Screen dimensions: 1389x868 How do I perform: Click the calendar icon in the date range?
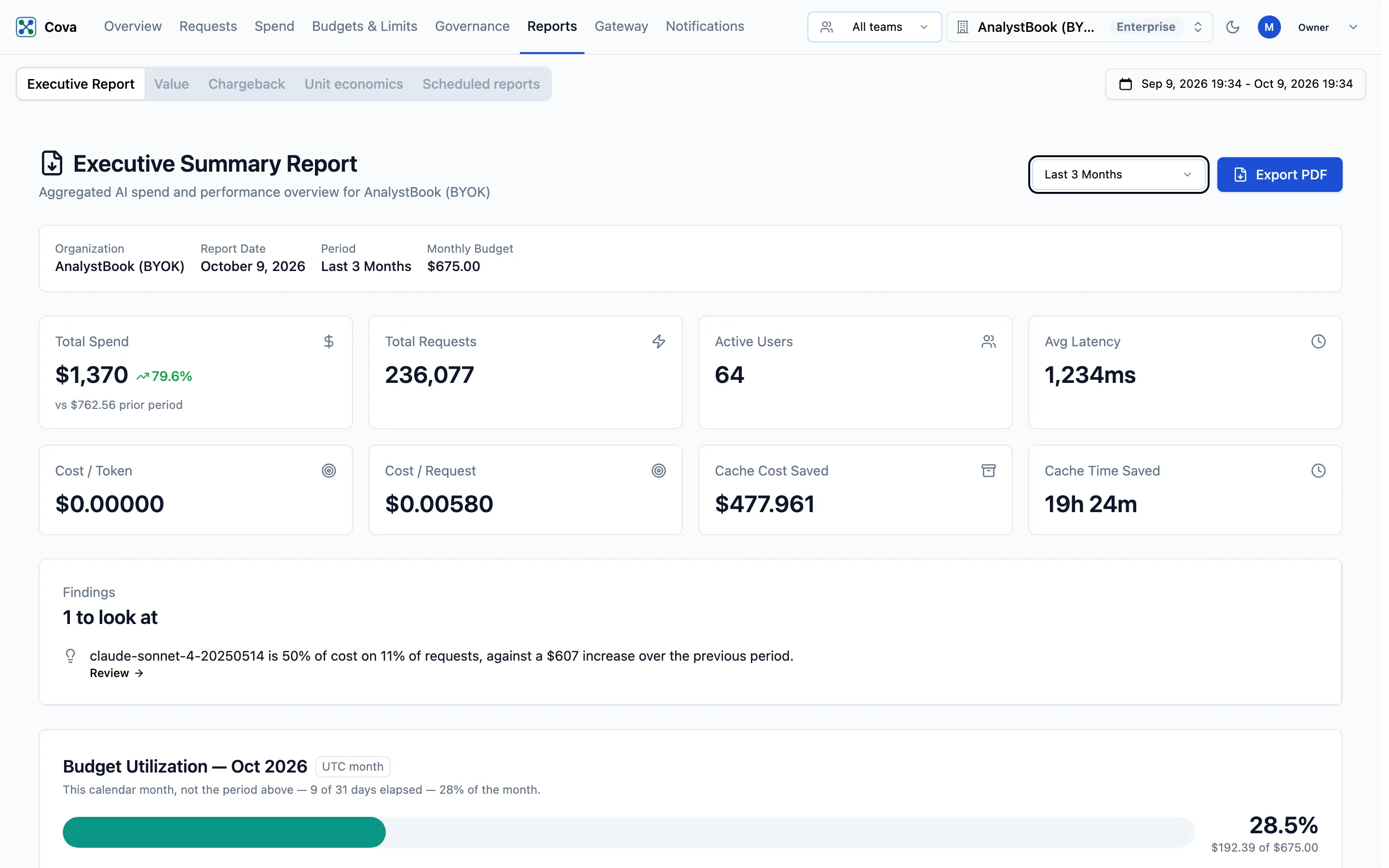1126,84
